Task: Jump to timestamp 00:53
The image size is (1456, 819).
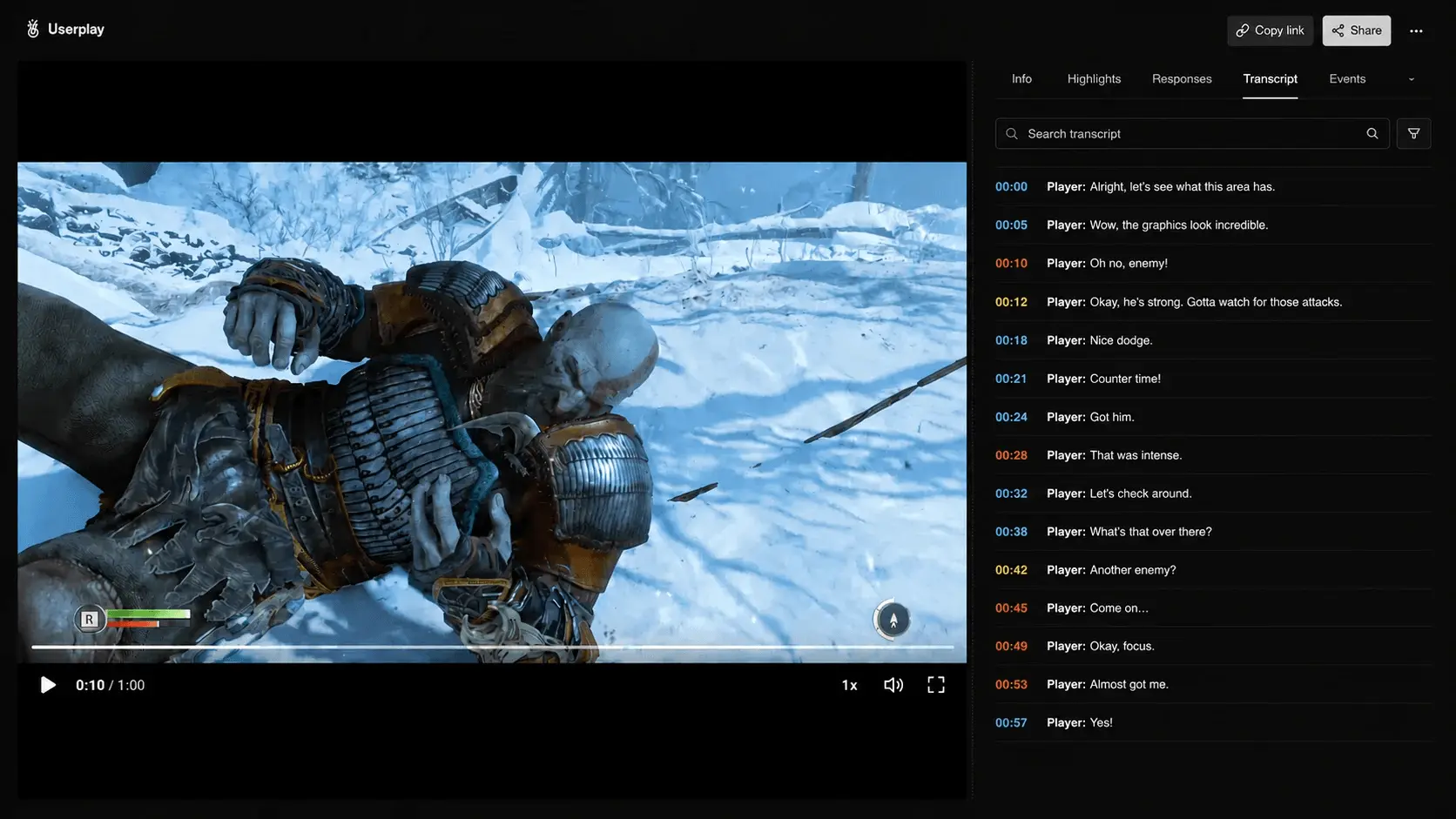Action: point(1011,684)
